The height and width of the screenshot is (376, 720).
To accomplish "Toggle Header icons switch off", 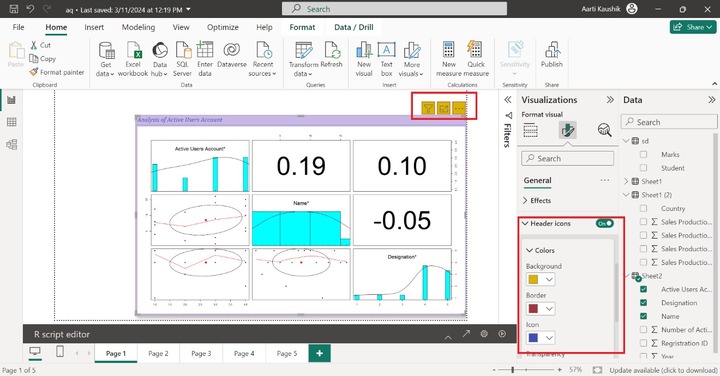I will (x=604, y=224).
